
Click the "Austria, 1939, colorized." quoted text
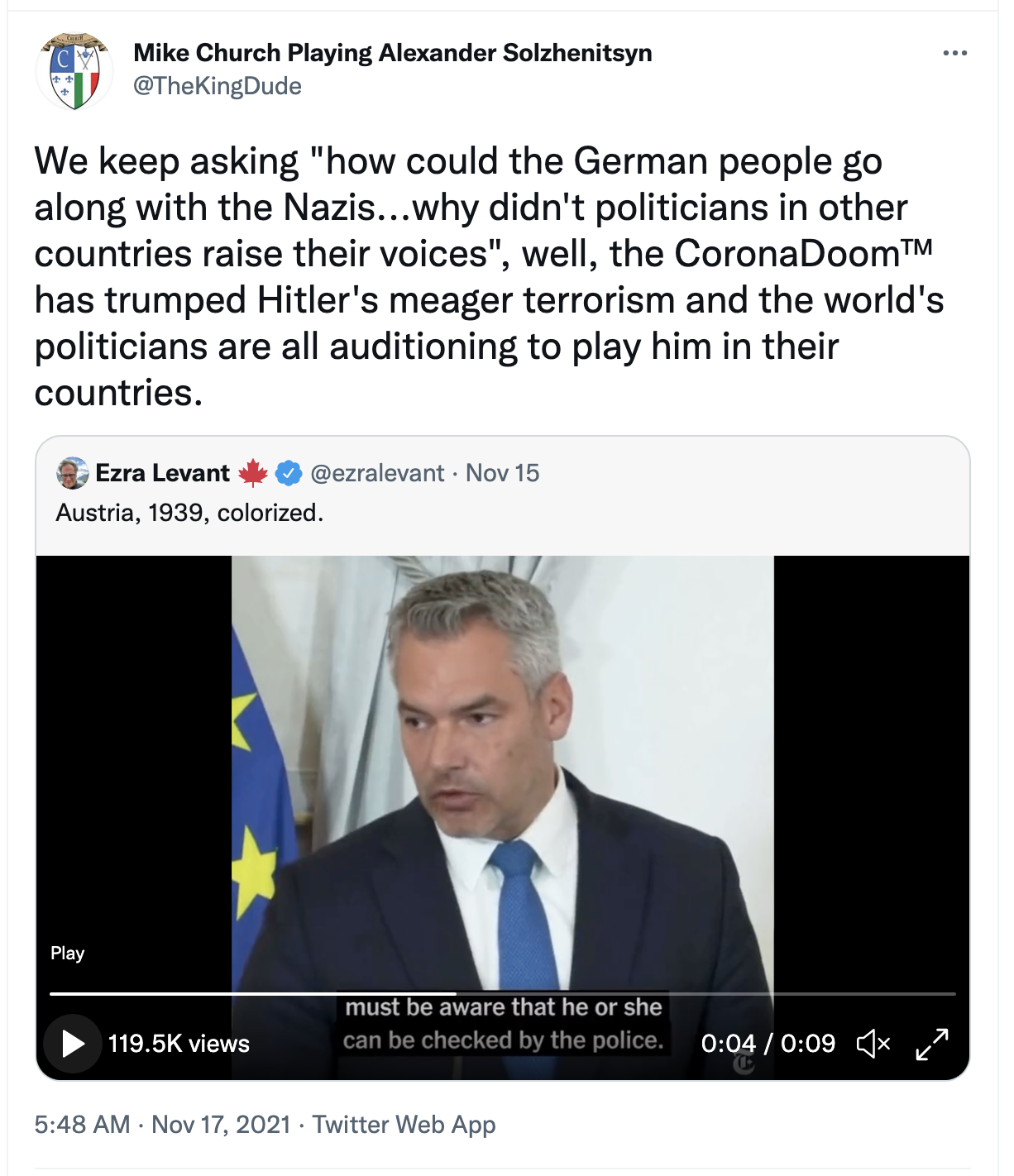(x=189, y=513)
